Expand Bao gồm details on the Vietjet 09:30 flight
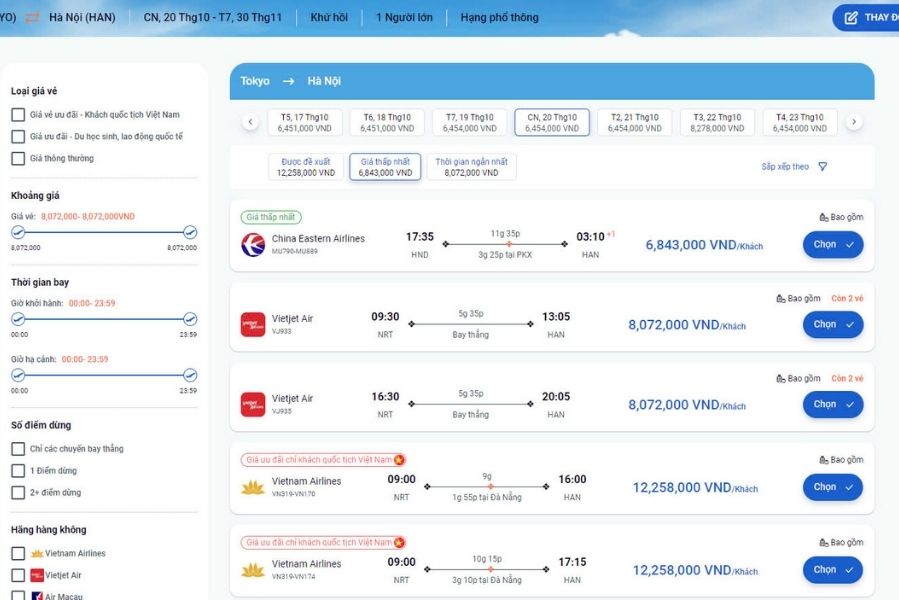Screen dimensions: 899x600 pos(798,298)
